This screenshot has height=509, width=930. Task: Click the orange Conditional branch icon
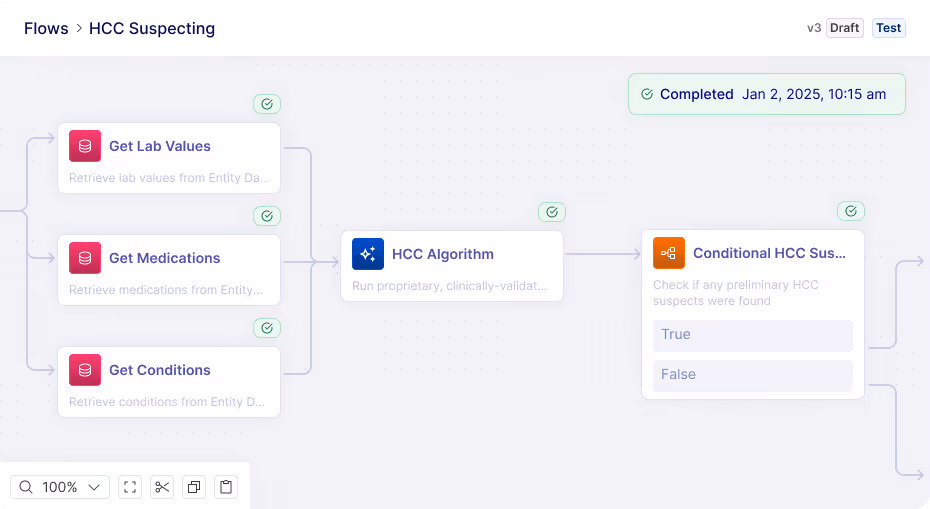click(669, 253)
